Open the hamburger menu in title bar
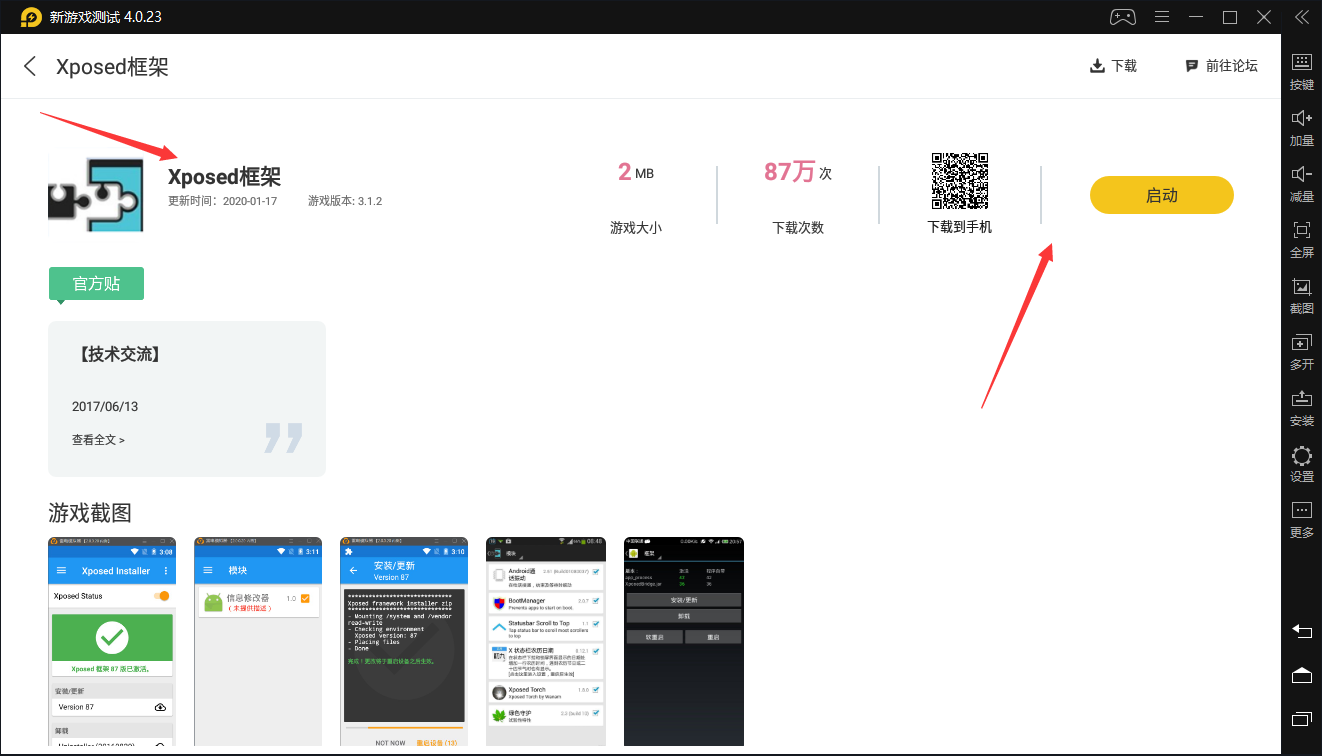This screenshot has width=1322, height=756. 1162,17
